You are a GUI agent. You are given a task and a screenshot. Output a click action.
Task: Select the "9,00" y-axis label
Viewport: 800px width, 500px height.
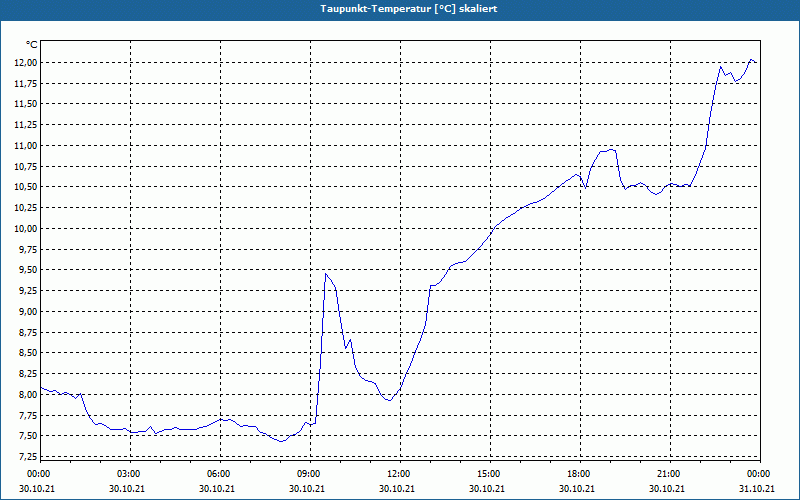tap(29, 311)
